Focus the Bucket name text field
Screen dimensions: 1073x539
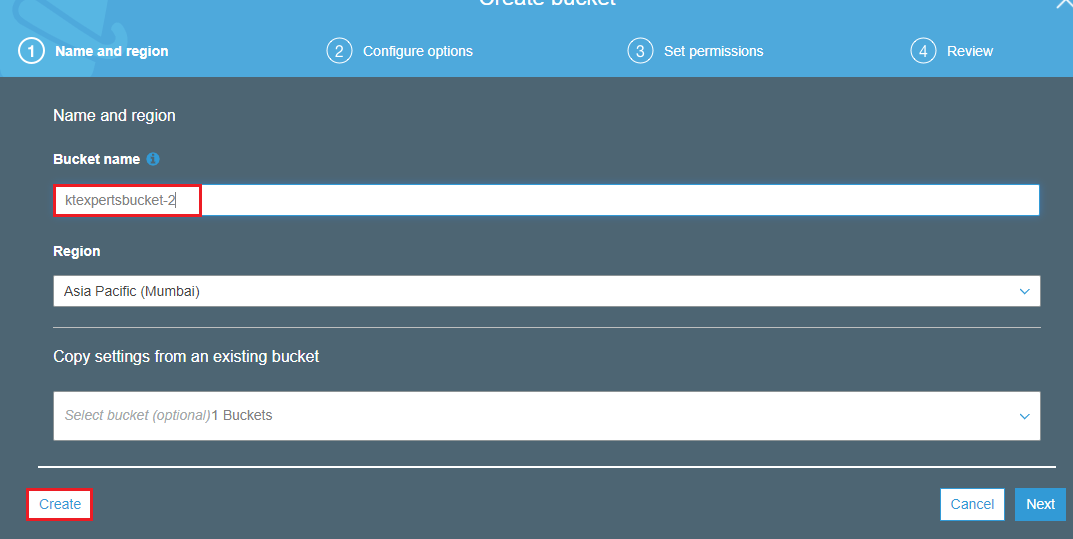tap(600, 201)
